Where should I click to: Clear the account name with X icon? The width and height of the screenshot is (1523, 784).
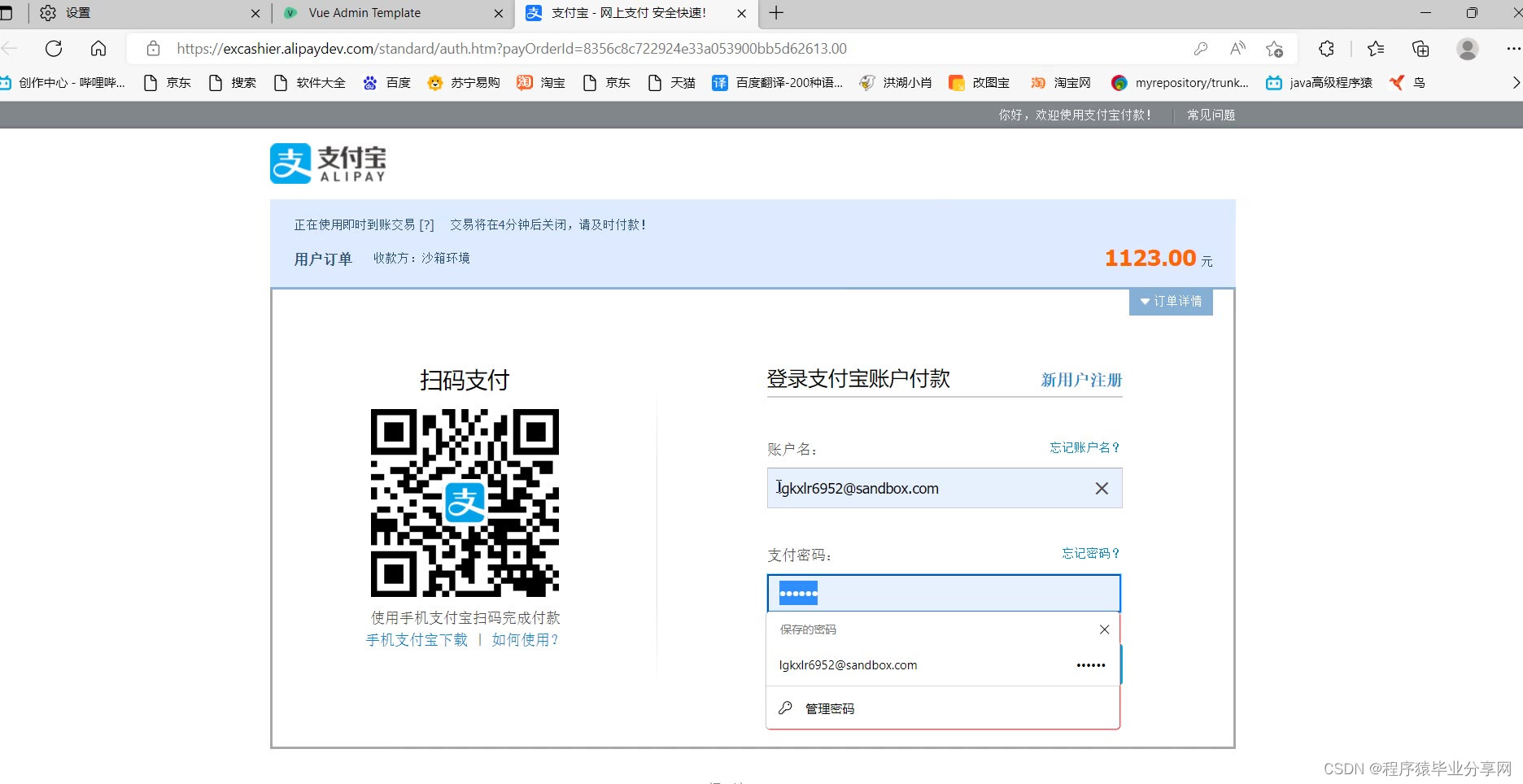coord(1102,488)
